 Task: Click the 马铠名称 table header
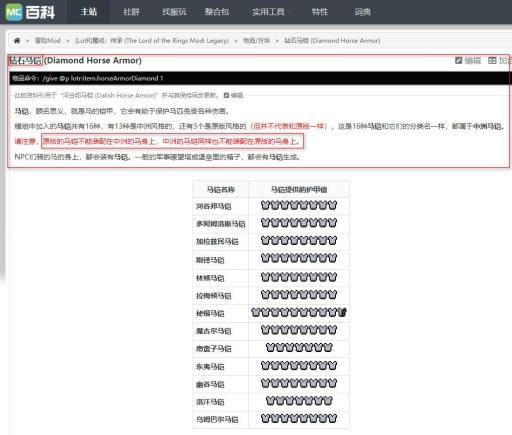click(x=221, y=189)
